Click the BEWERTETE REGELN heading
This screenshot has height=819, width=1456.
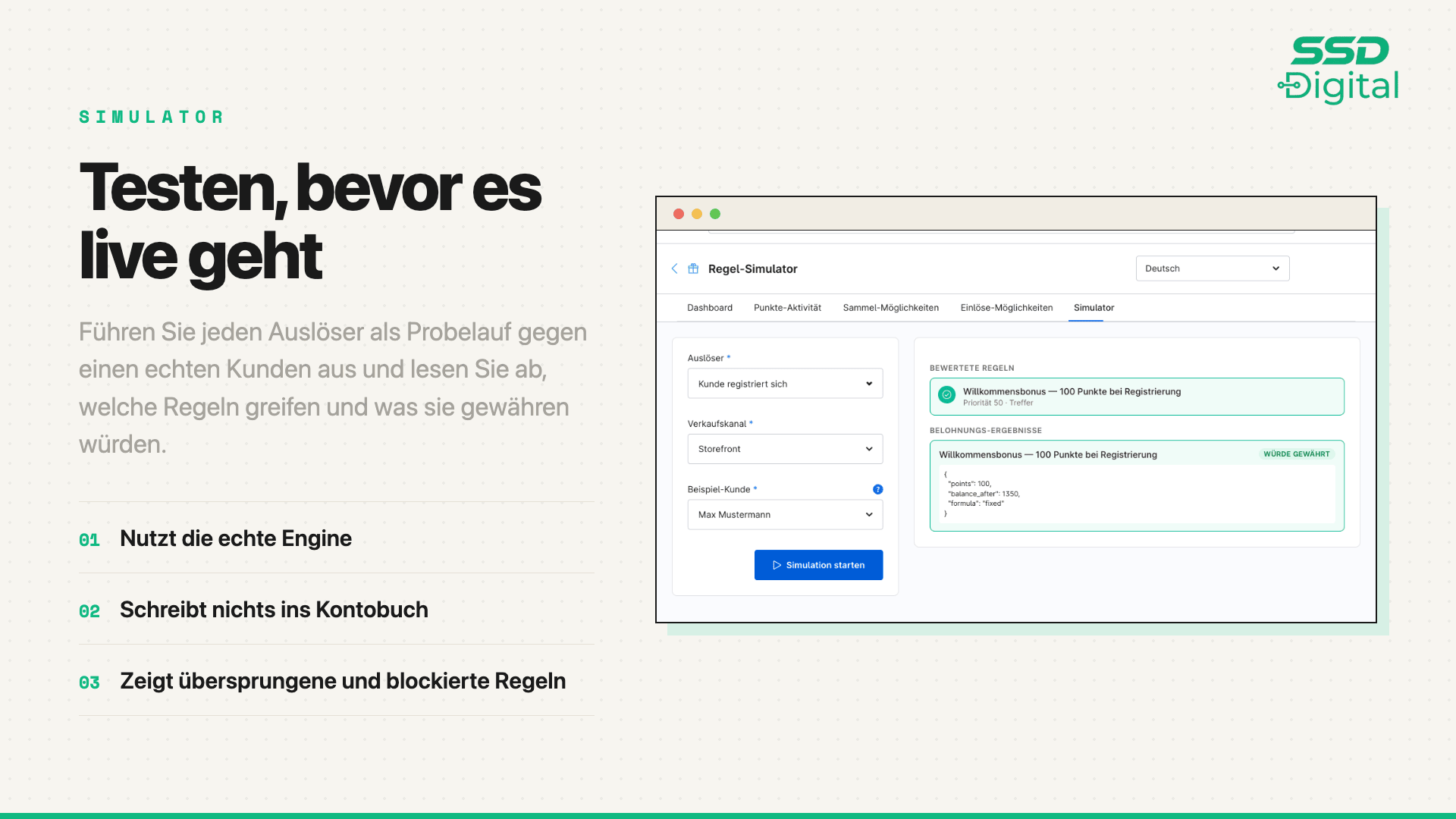[x=971, y=369]
